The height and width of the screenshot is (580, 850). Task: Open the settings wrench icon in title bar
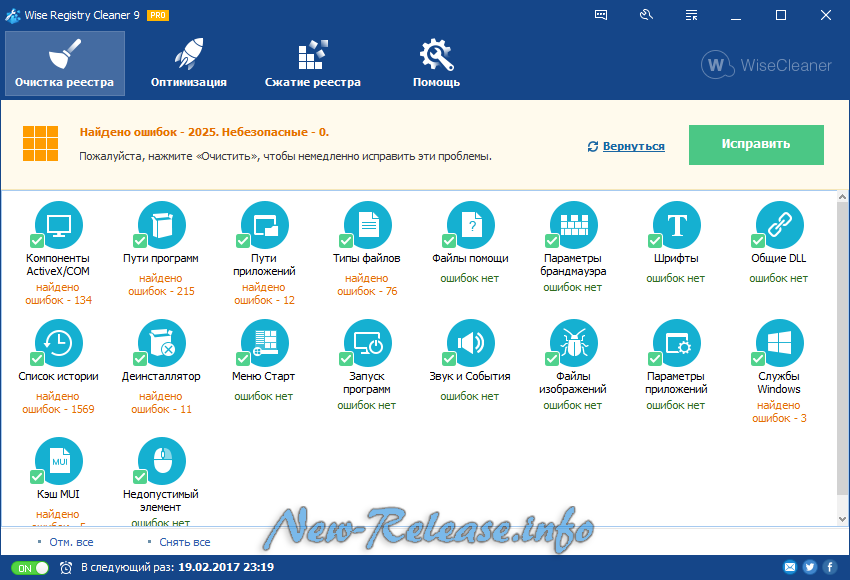(x=646, y=15)
